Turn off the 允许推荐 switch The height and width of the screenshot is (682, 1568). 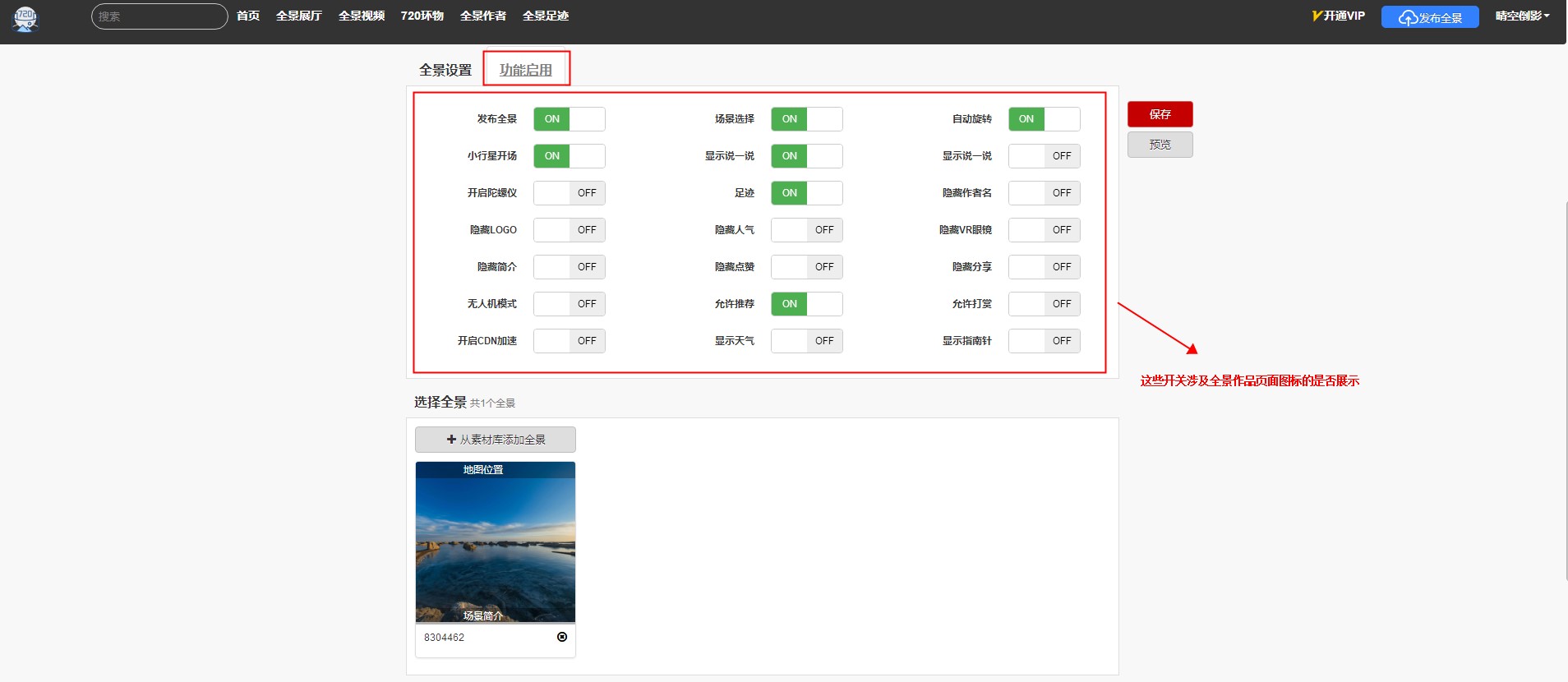[807, 304]
